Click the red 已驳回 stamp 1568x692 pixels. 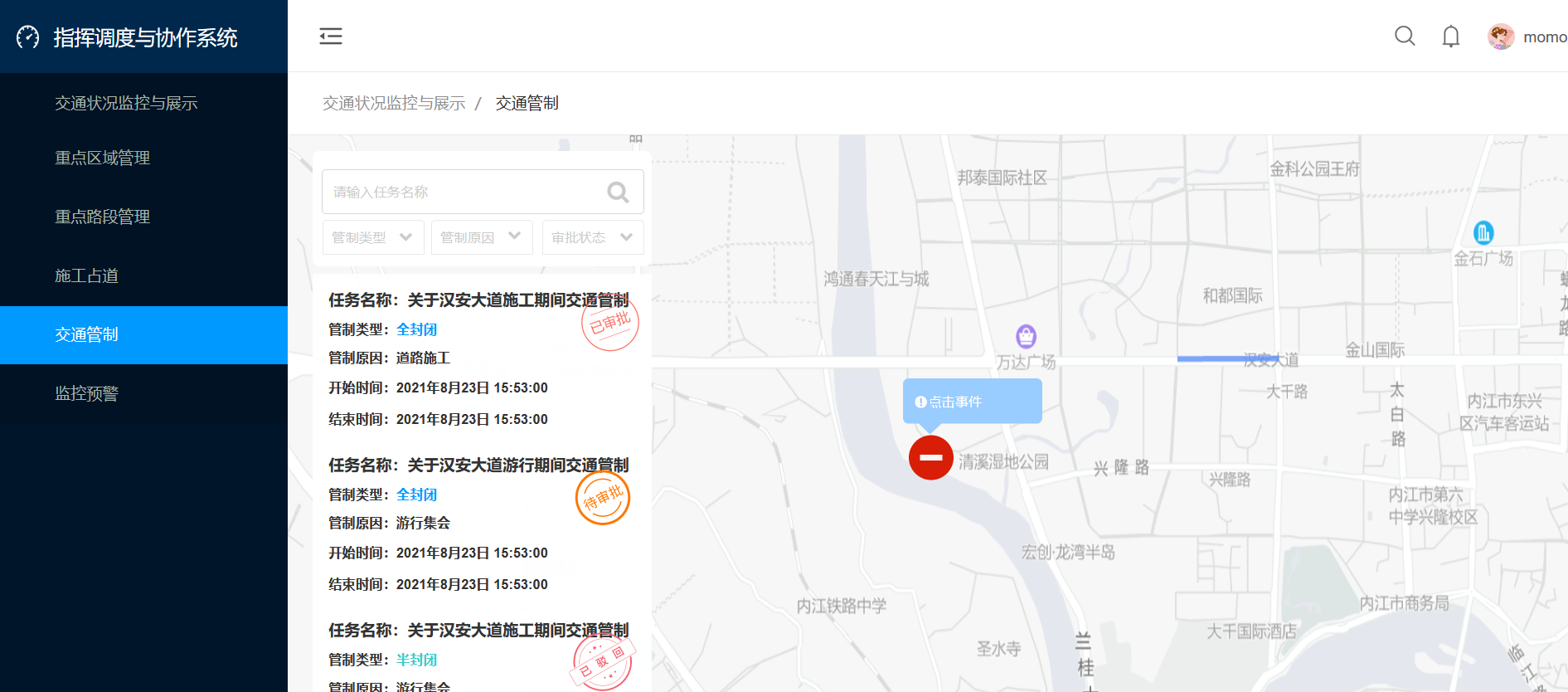(x=603, y=662)
